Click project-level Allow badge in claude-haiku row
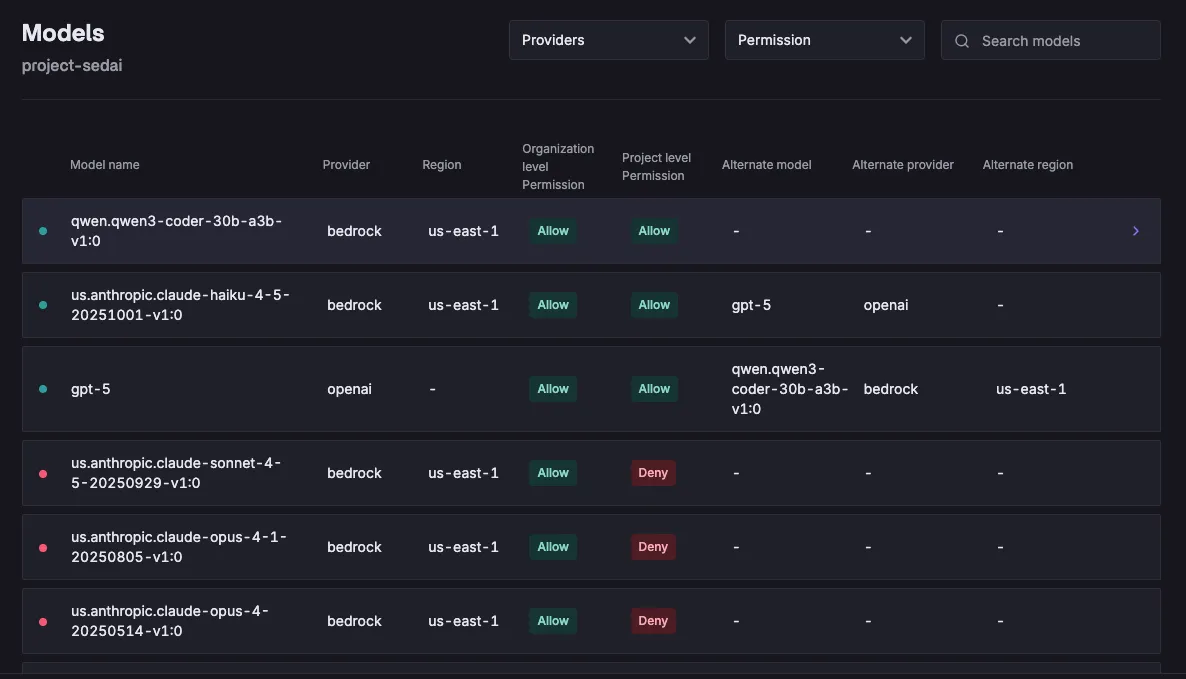This screenshot has width=1186, height=679. [x=654, y=305]
